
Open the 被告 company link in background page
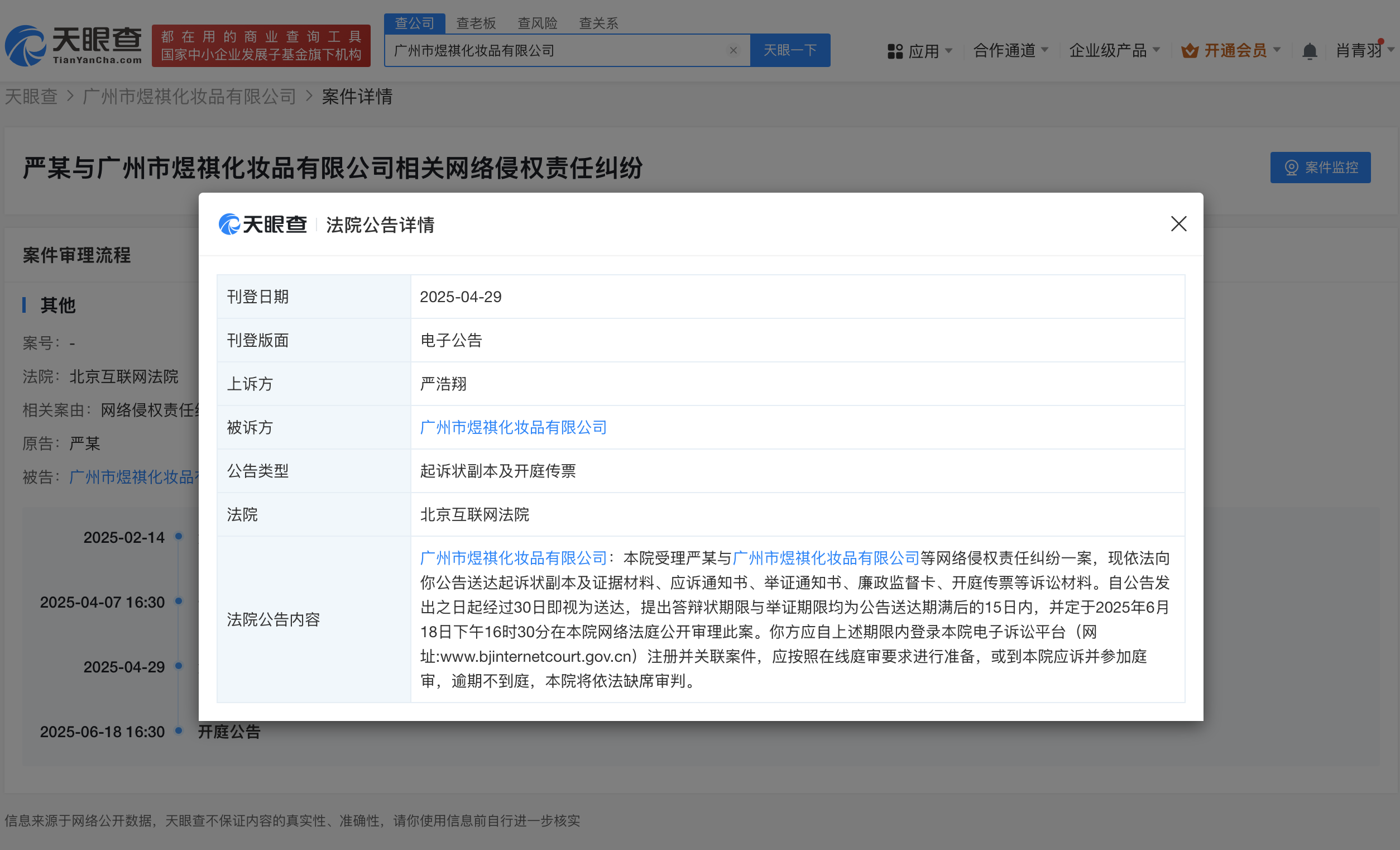133,476
